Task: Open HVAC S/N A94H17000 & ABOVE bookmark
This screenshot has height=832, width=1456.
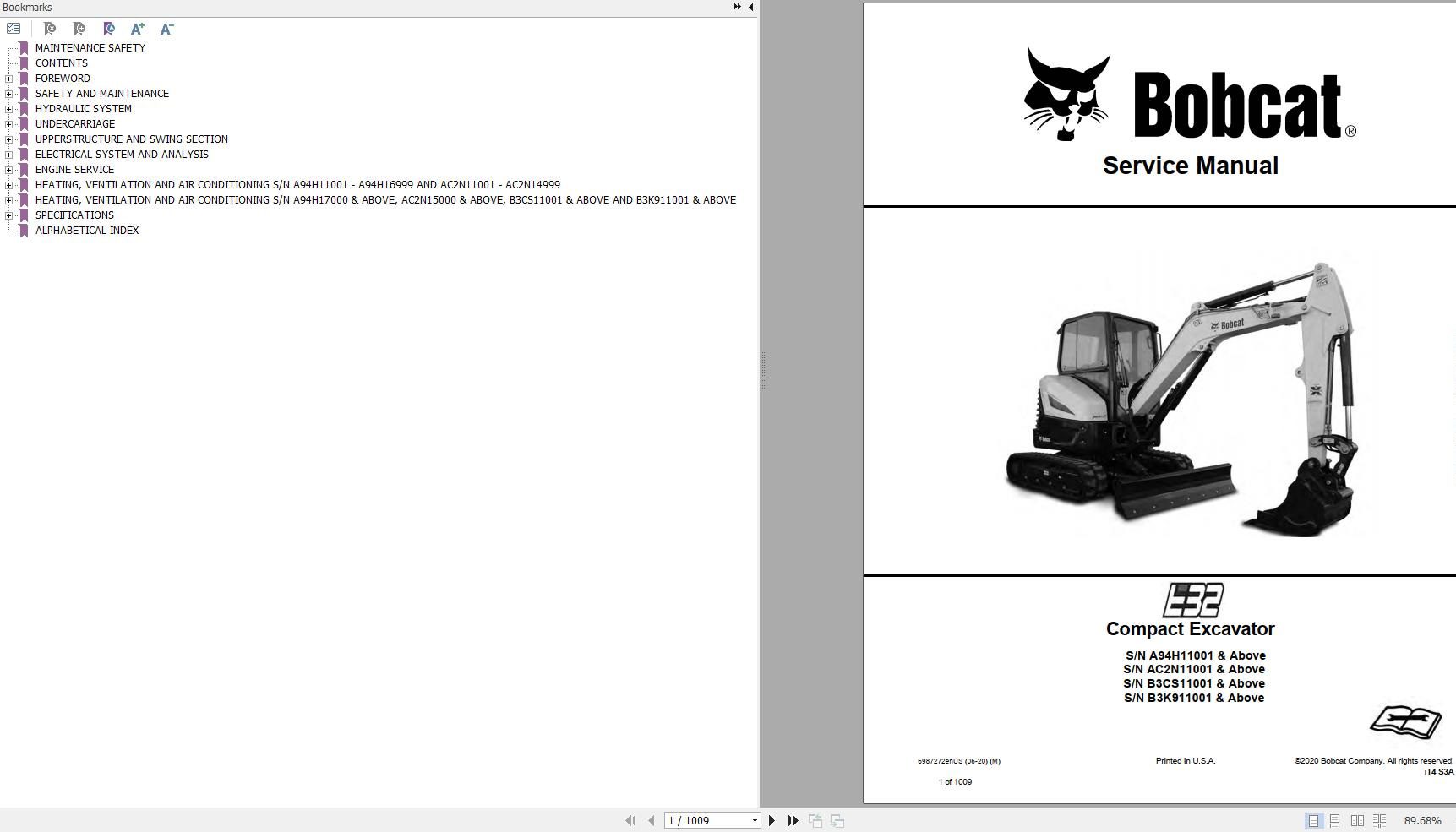Action: [x=385, y=200]
